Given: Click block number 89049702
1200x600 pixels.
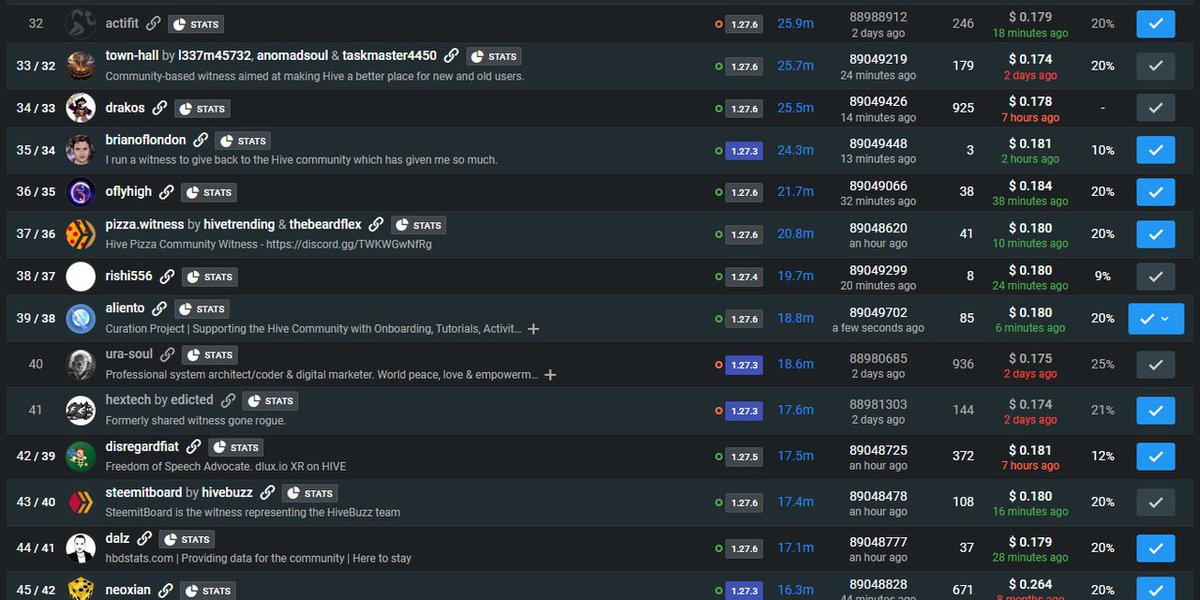Looking at the screenshot, I should [x=878, y=312].
